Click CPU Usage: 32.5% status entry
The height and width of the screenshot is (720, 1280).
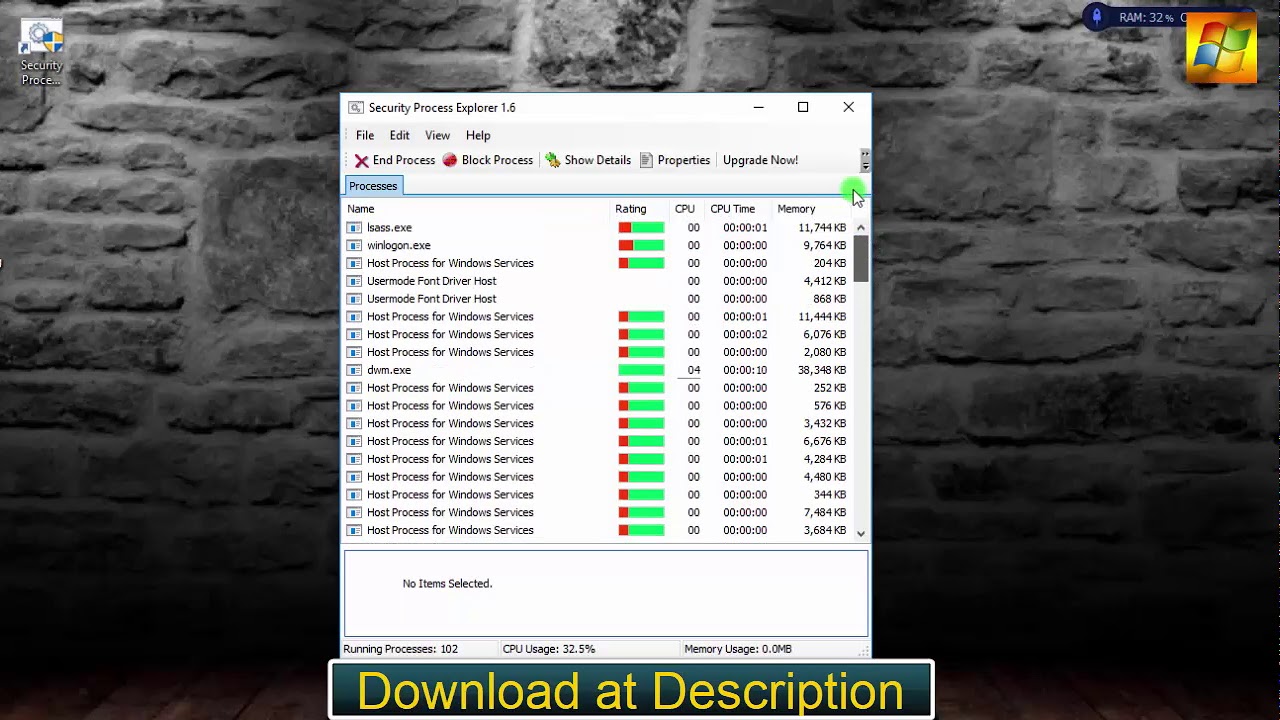pos(549,649)
